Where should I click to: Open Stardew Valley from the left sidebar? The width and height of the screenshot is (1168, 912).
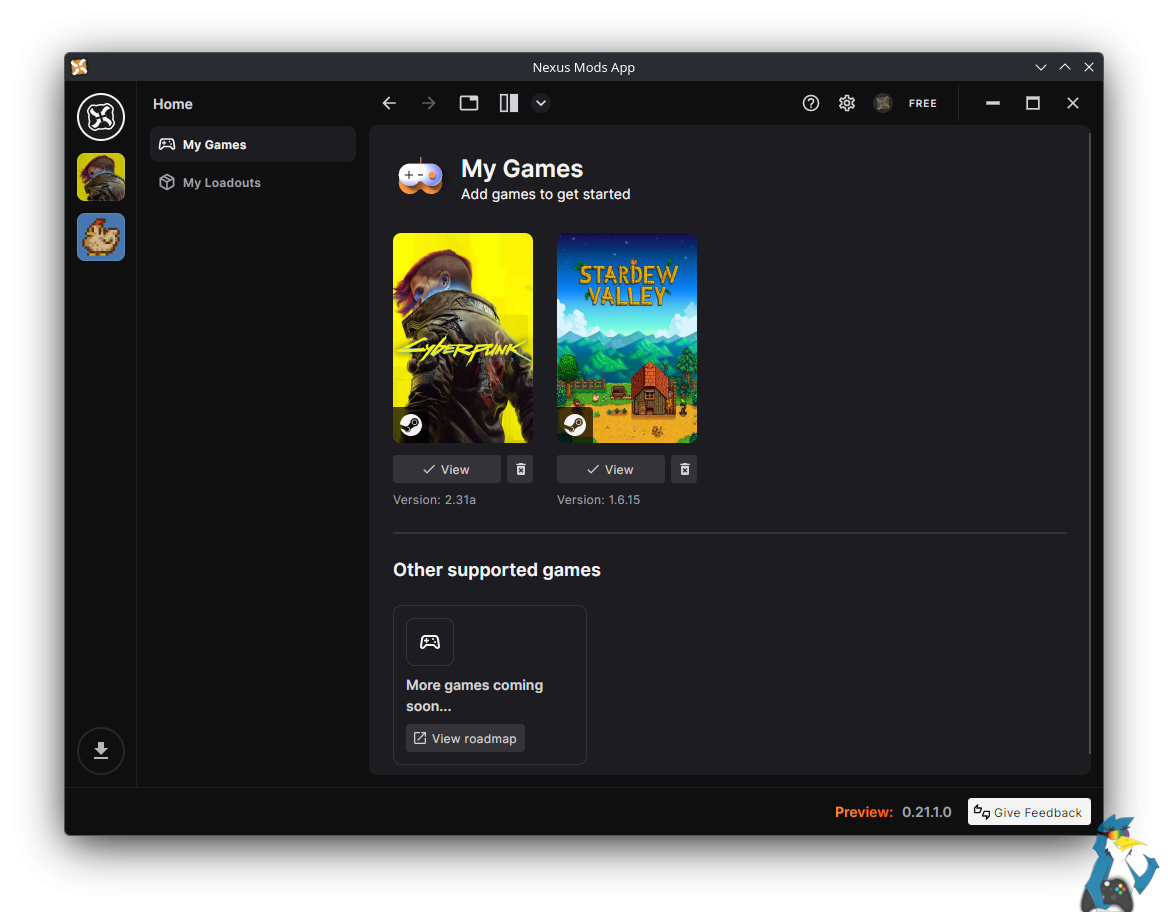click(x=101, y=237)
